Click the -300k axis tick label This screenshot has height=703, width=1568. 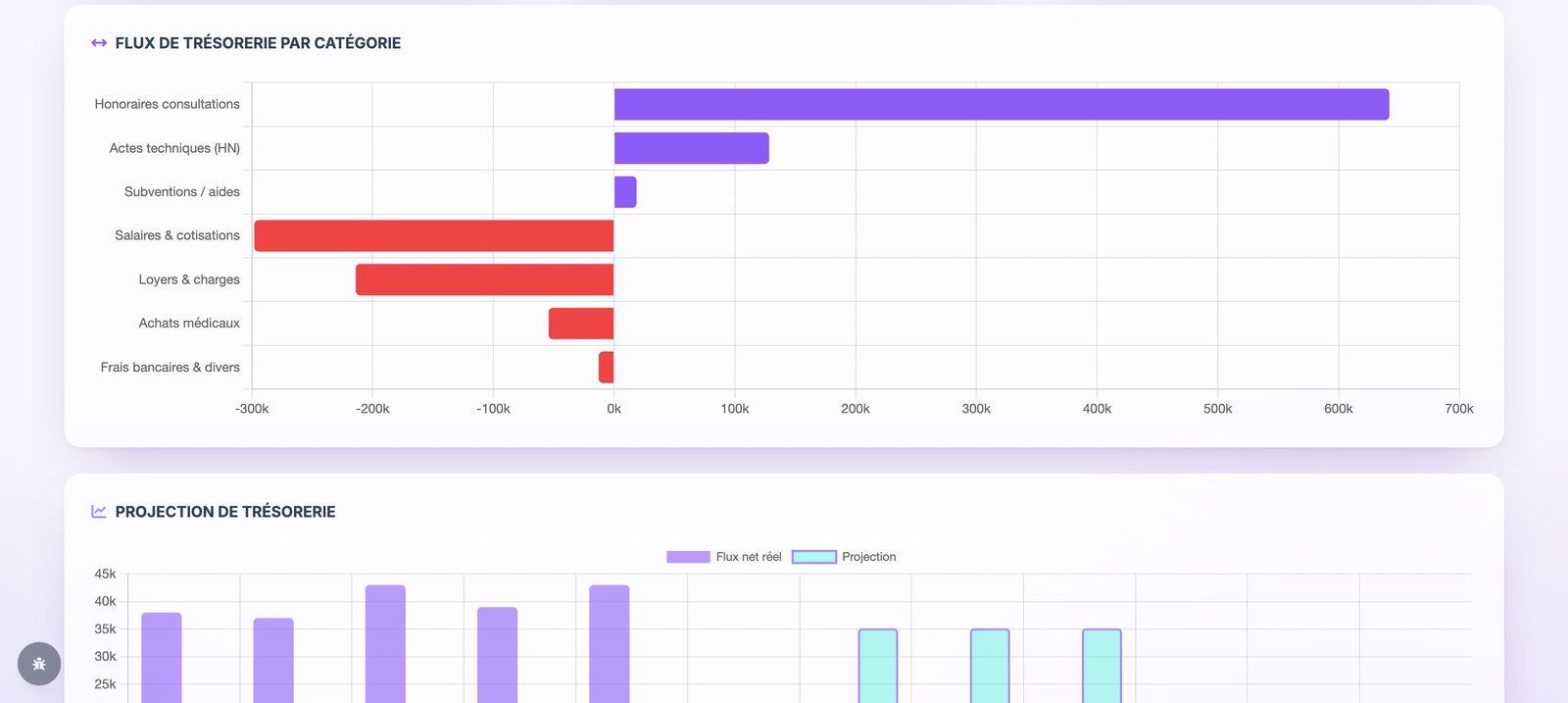pos(252,409)
